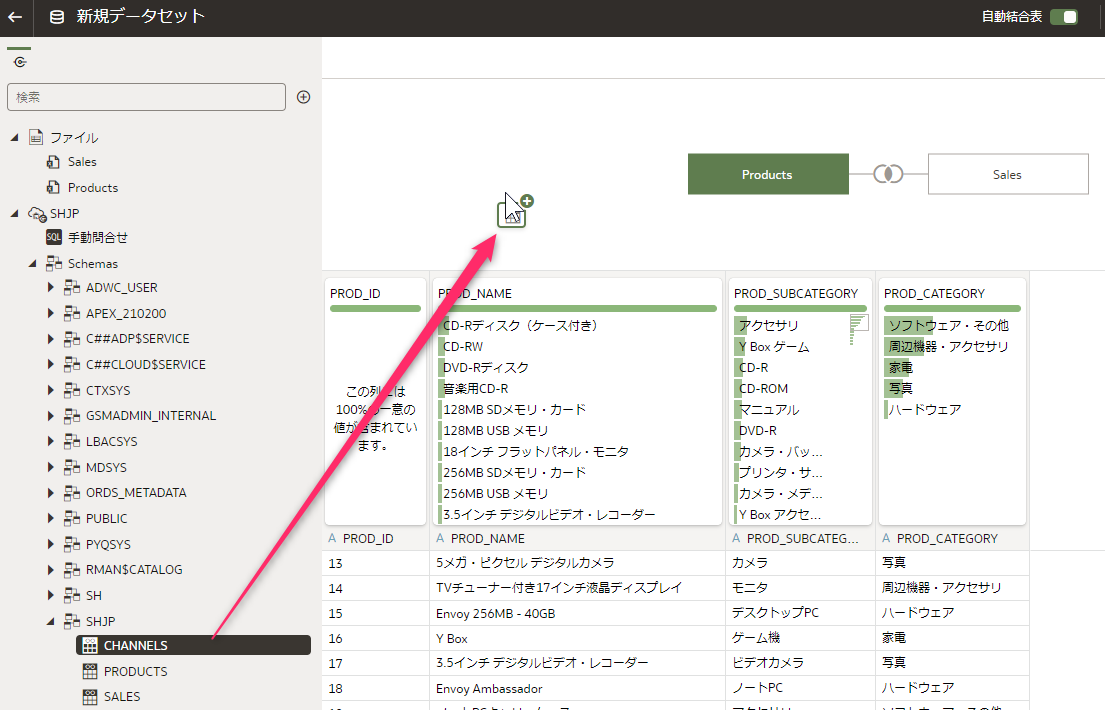The width and height of the screenshot is (1105, 710).
Task: Click the type icon of PROD_CATEGORY column
Action: click(x=887, y=539)
